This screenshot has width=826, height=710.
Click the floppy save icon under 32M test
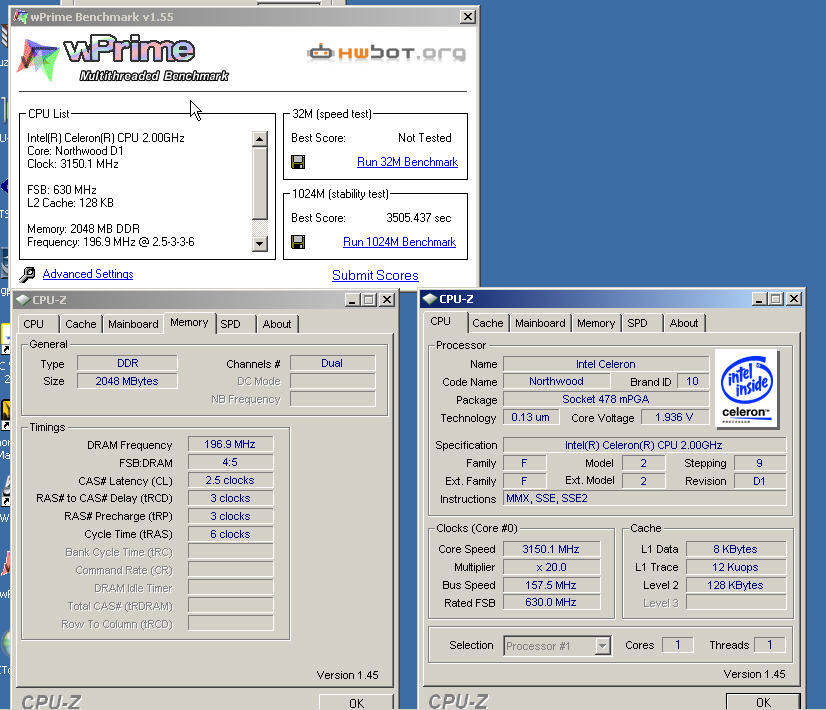click(298, 162)
